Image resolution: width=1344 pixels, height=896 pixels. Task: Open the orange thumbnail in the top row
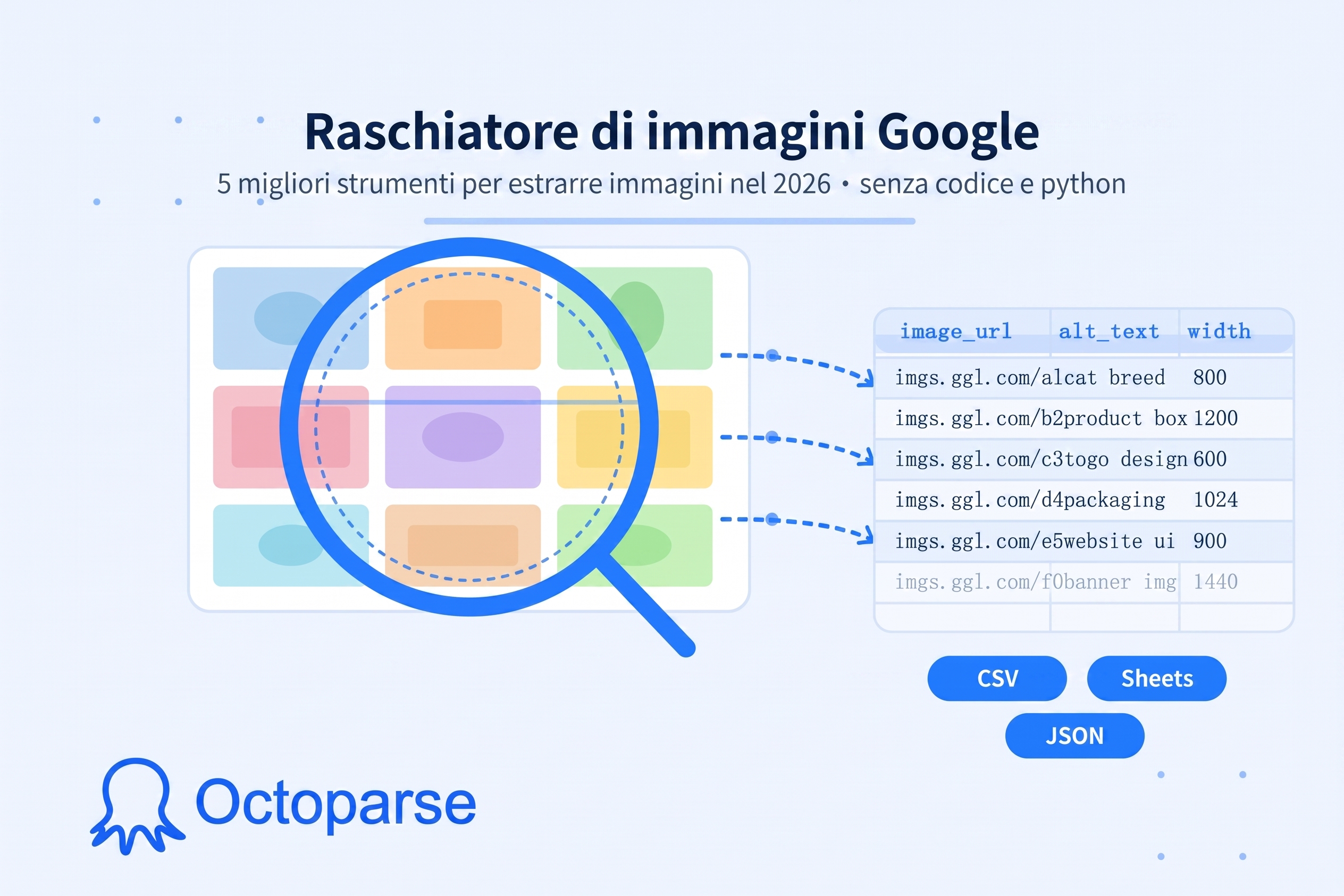tap(463, 318)
